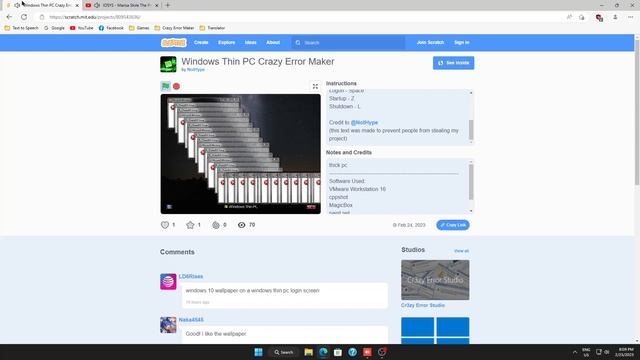Click the Instructions box scrollbar
The width and height of the screenshot is (640, 360).
(471, 130)
